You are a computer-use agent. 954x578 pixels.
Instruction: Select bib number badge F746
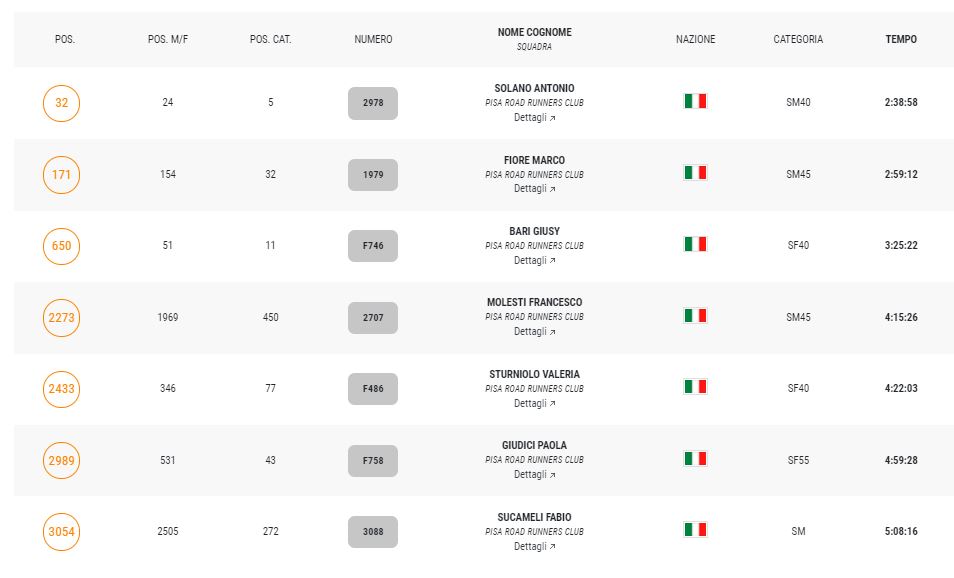(x=373, y=246)
